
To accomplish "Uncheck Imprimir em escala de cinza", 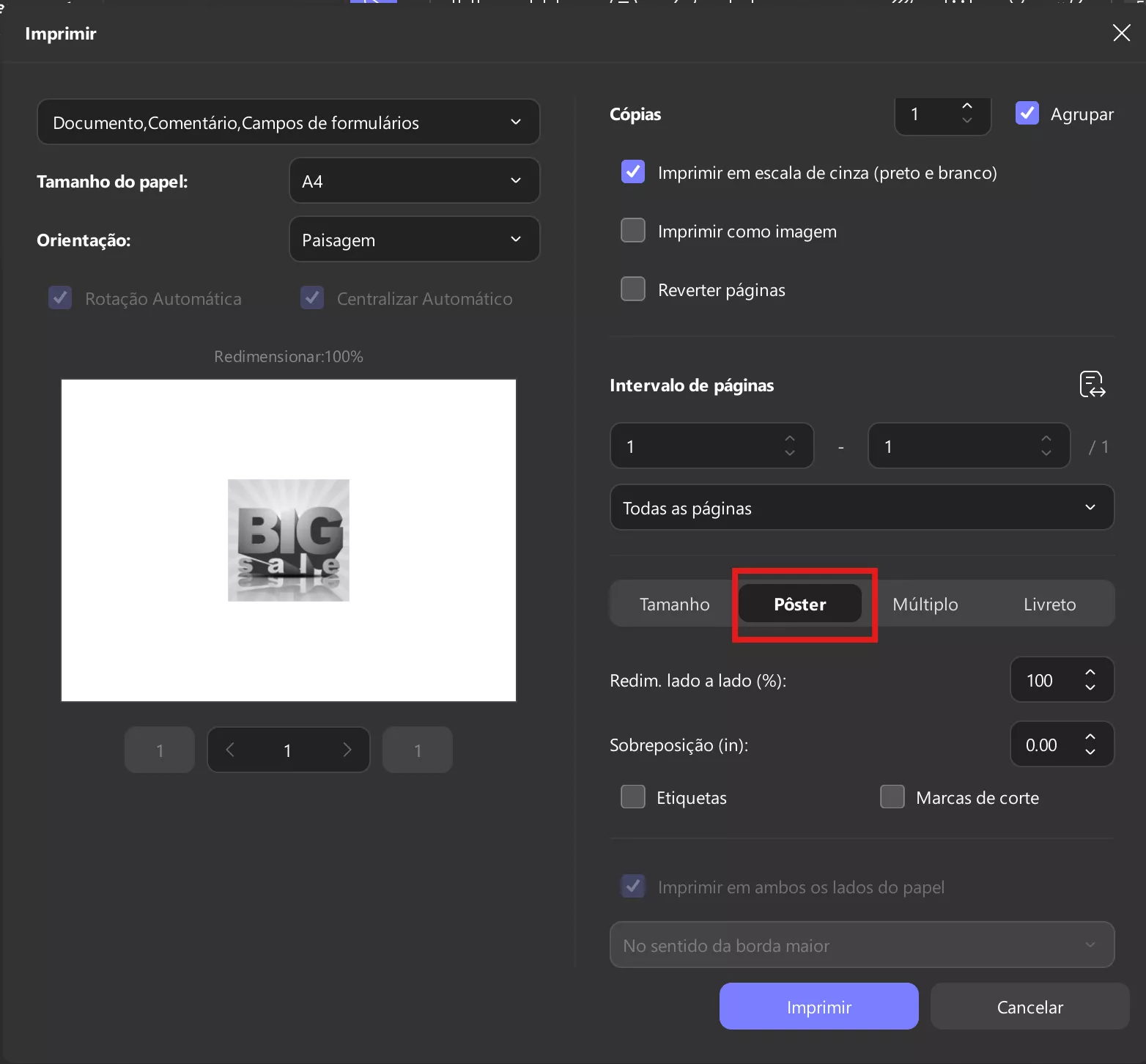I will [x=633, y=172].
